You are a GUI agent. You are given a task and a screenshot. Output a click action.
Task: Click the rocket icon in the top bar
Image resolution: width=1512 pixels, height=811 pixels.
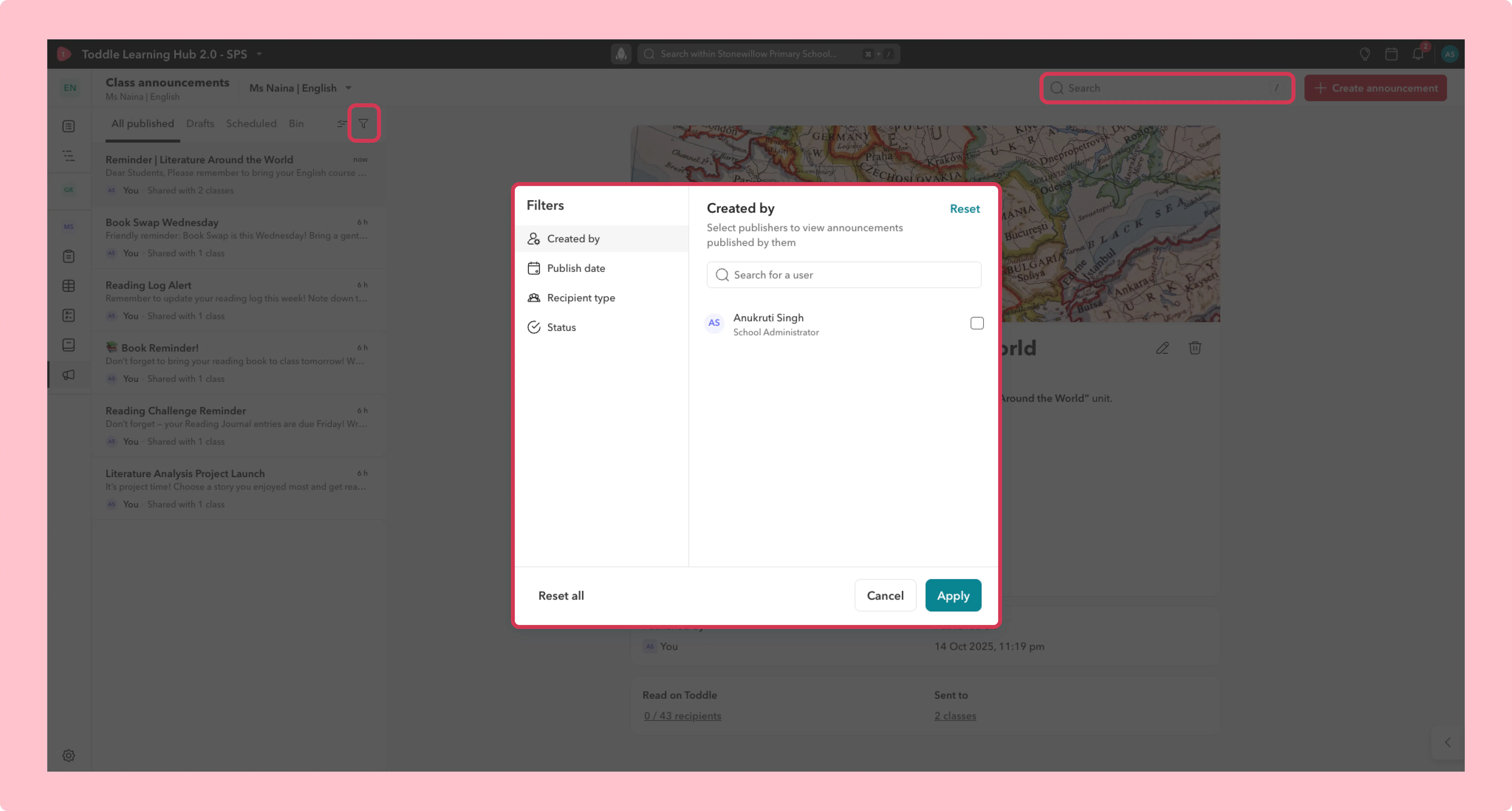click(620, 54)
